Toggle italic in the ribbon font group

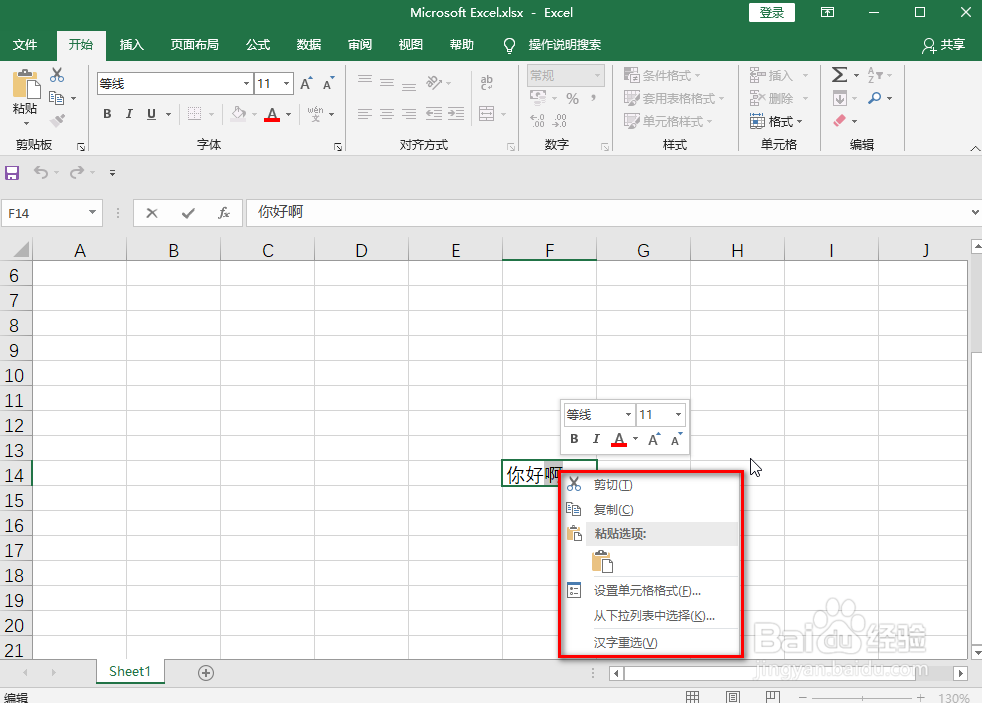(129, 114)
